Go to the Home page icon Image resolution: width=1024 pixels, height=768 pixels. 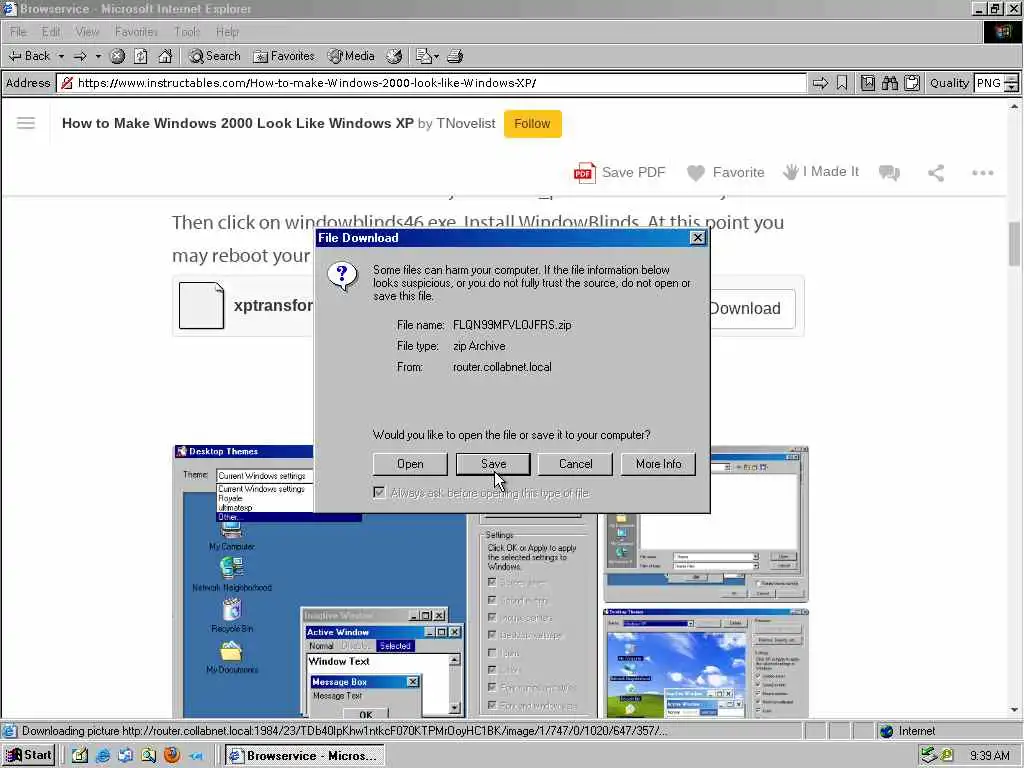(165, 56)
